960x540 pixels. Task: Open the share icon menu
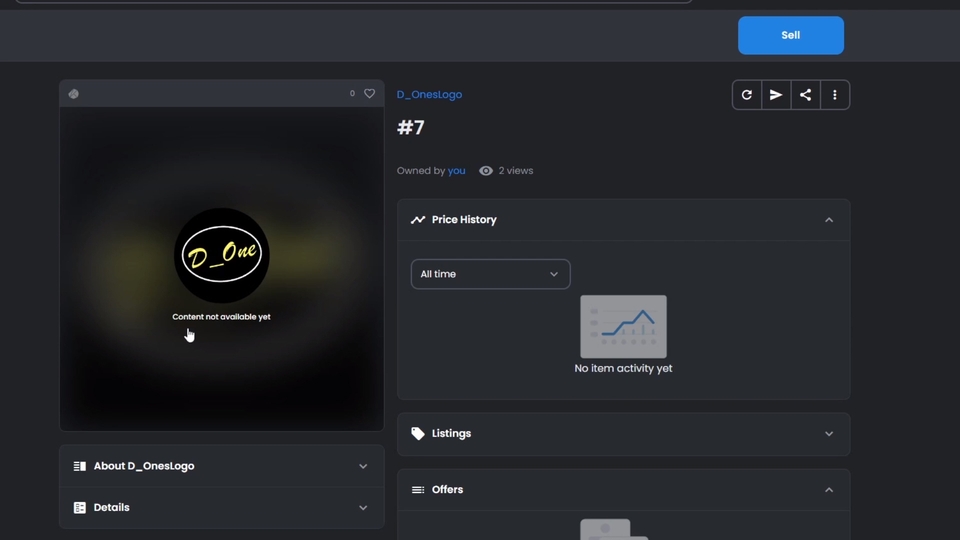click(x=805, y=95)
